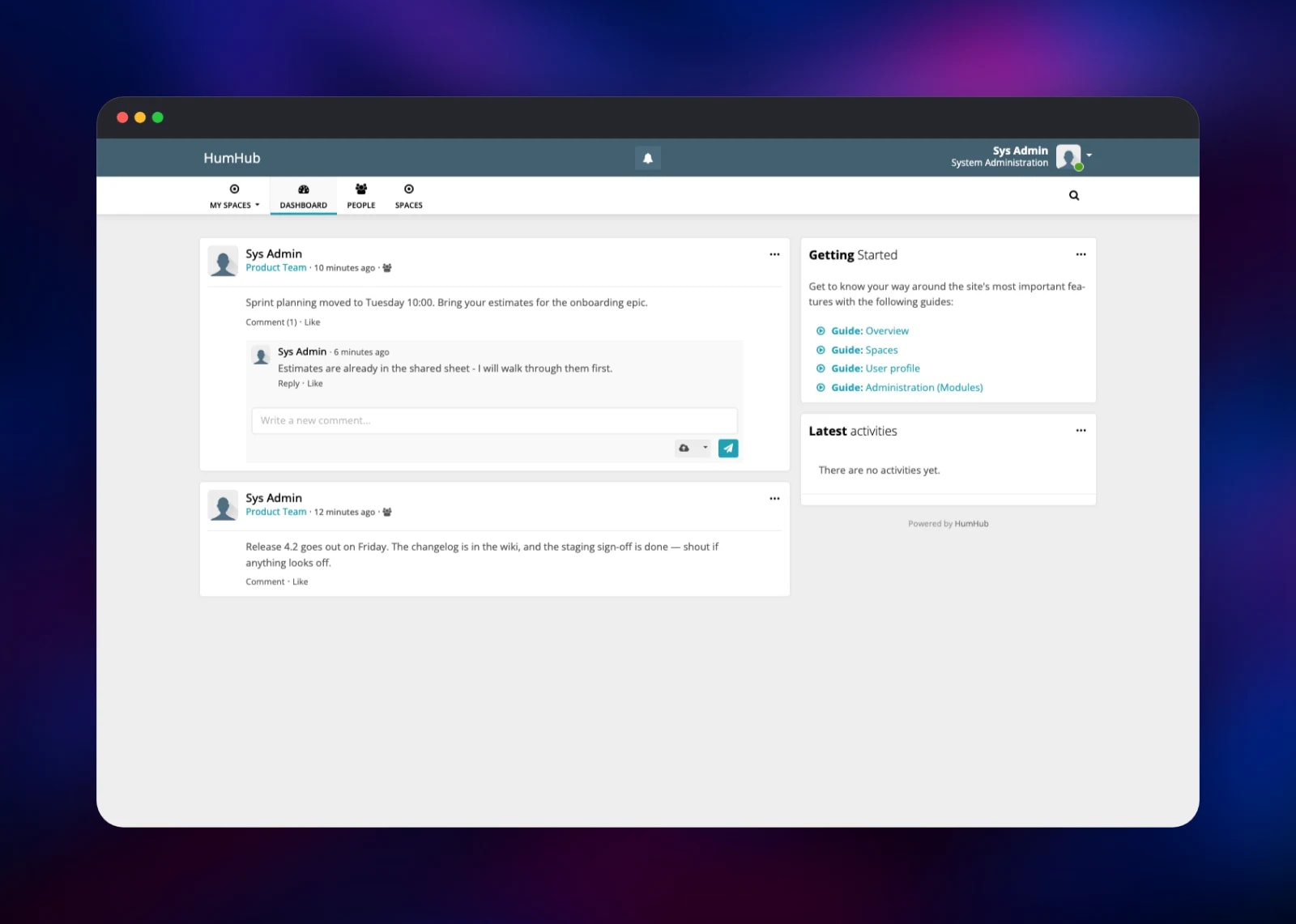Screen dimensions: 1296x924
Task: Focus the Write a new comment field
Action: [x=494, y=420]
